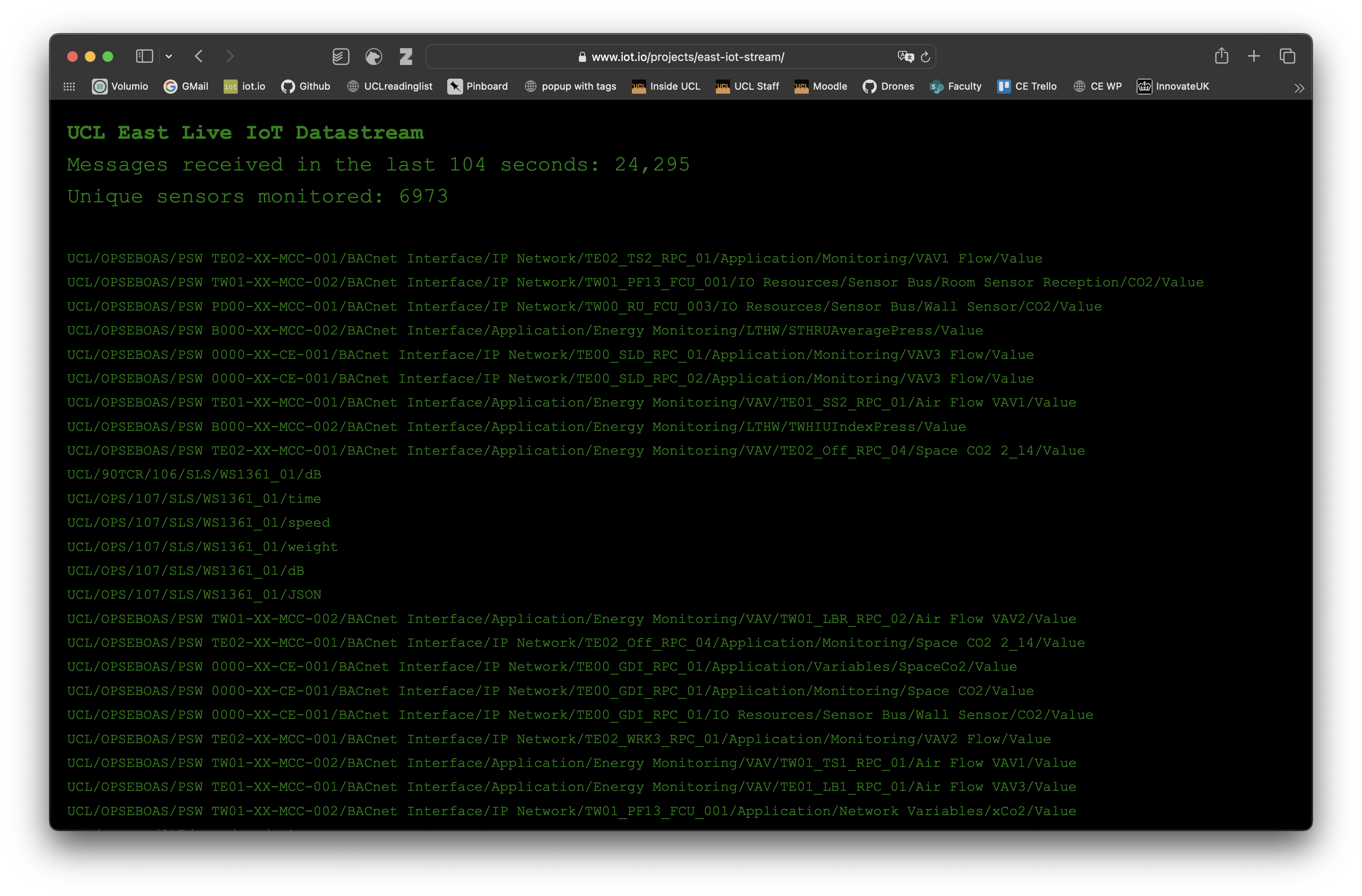
Task: Open the UCL Staff bookmark
Action: [x=747, y=87]
